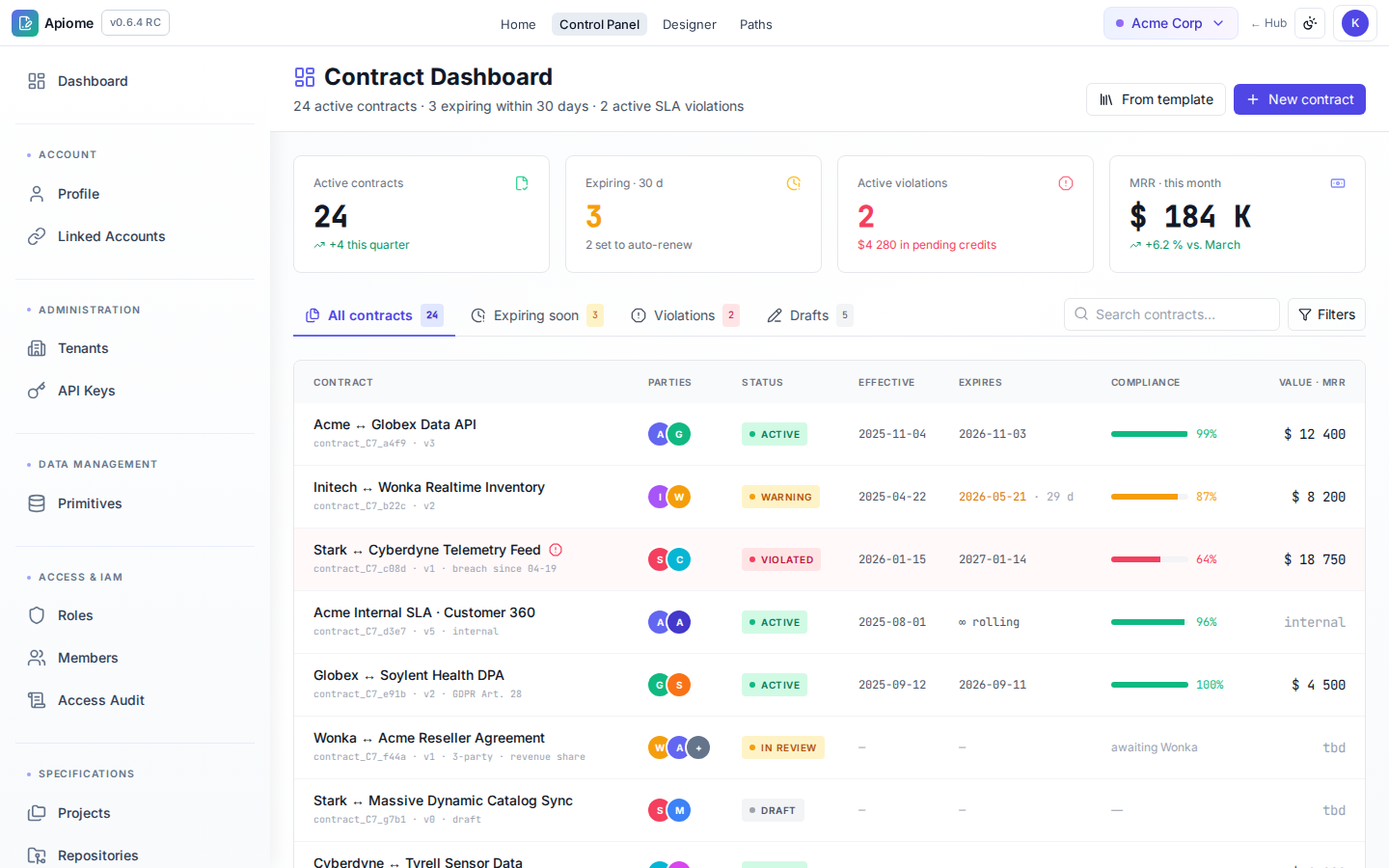Open Primitives data management
Image resolution: width=1389 pixels, height=868 pixels.
pyautogui.click(x=135, y=503)
